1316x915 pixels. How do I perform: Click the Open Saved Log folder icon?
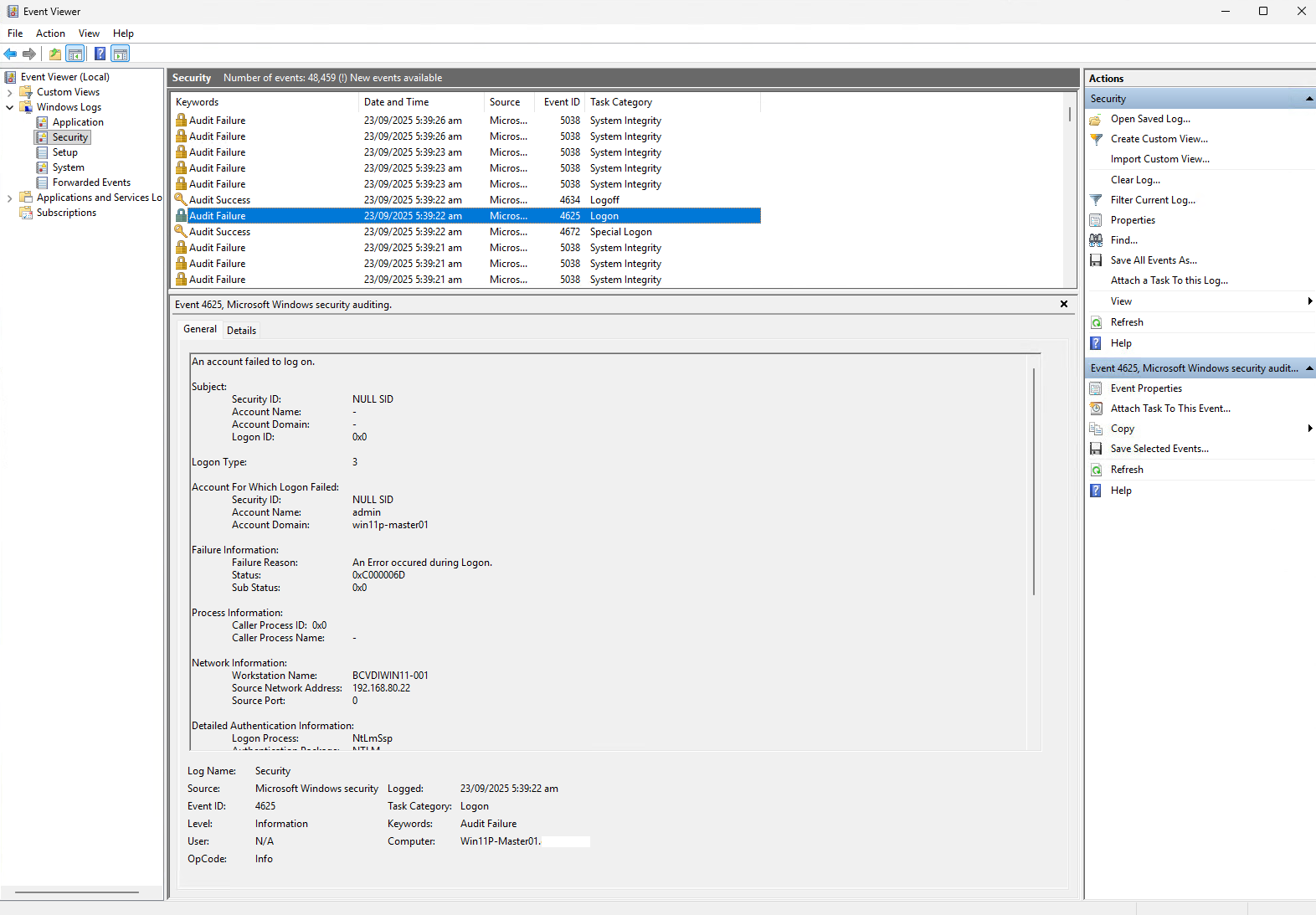pos(1096,119)
